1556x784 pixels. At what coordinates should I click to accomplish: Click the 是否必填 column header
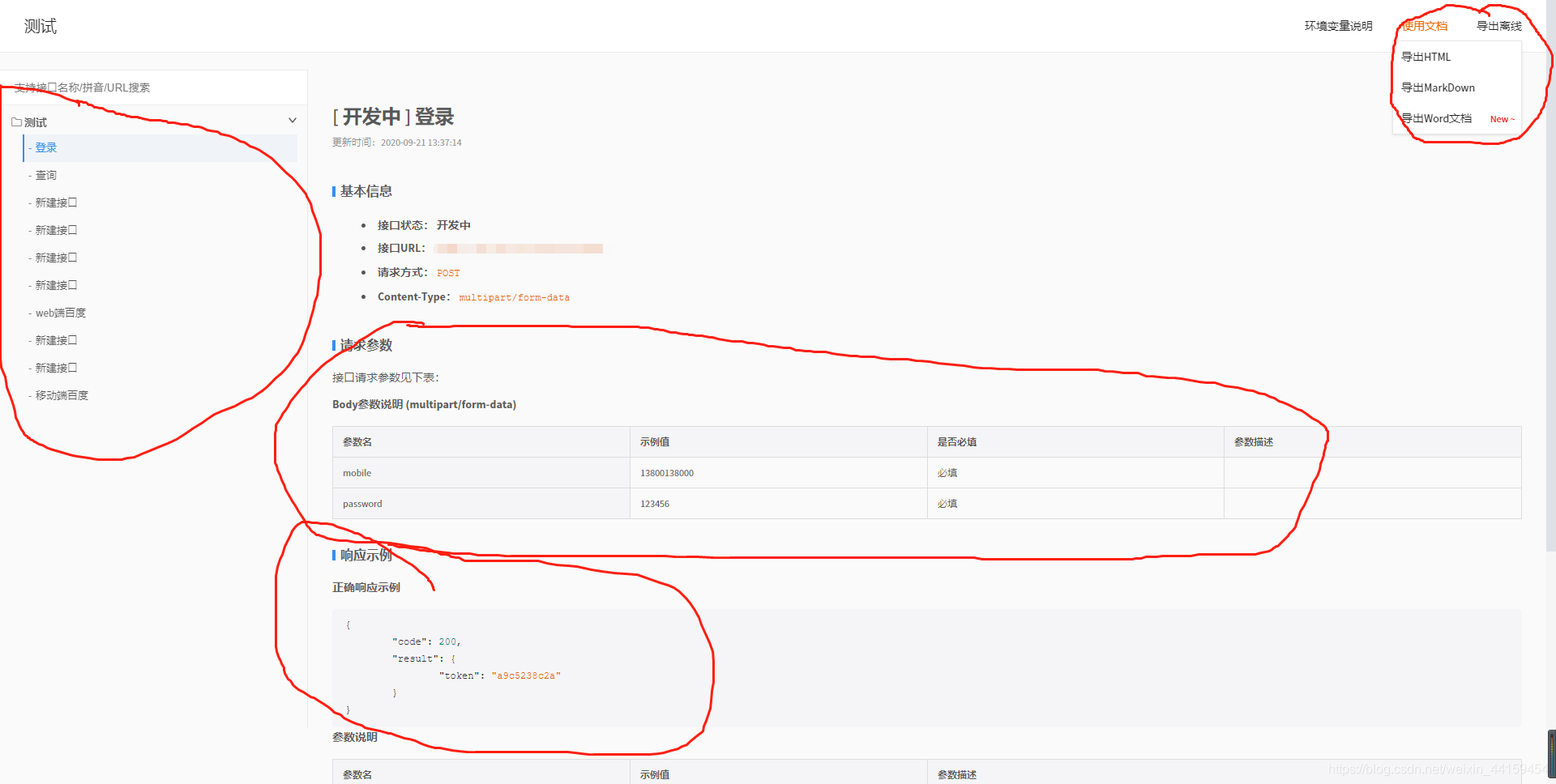[956, 442]
